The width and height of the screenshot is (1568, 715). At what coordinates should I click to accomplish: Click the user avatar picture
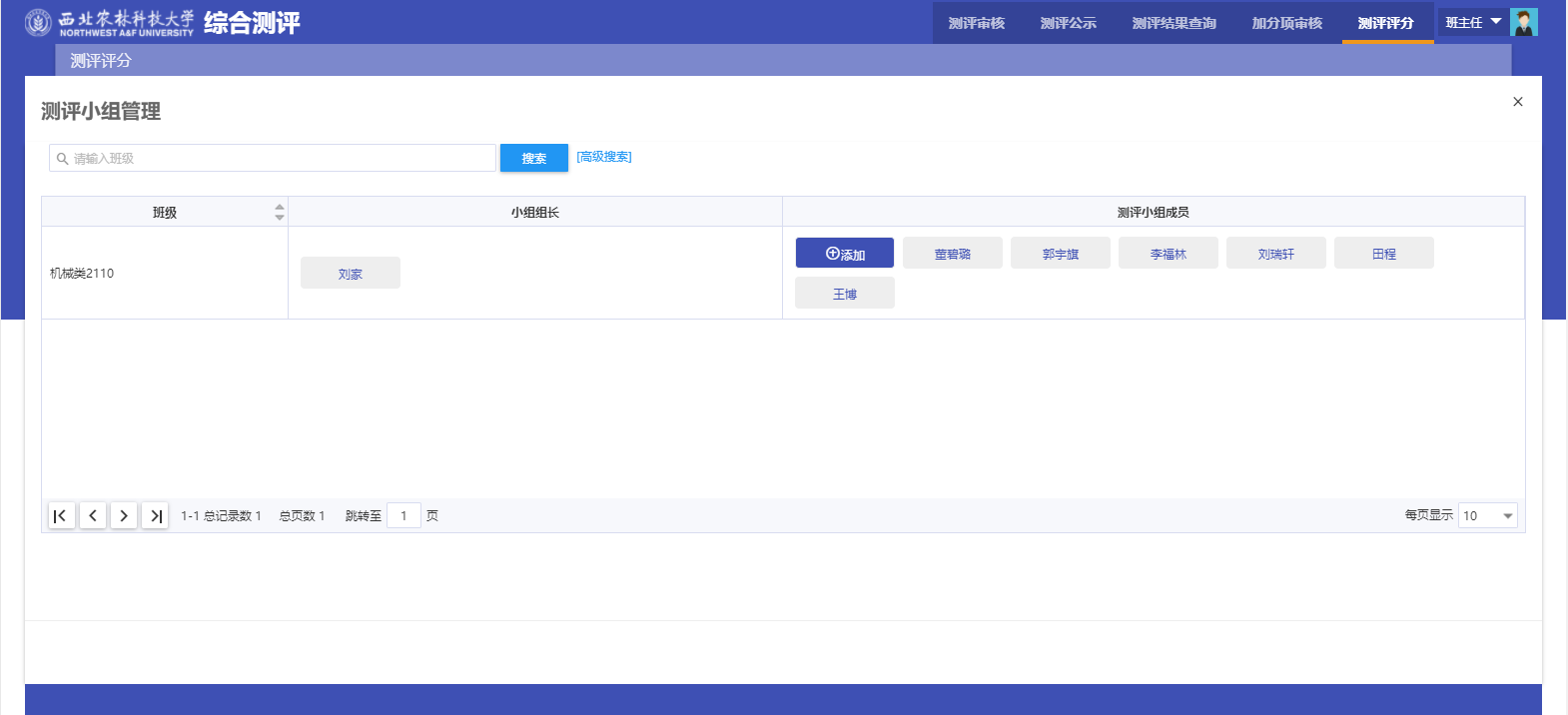tap(1523, 22)
